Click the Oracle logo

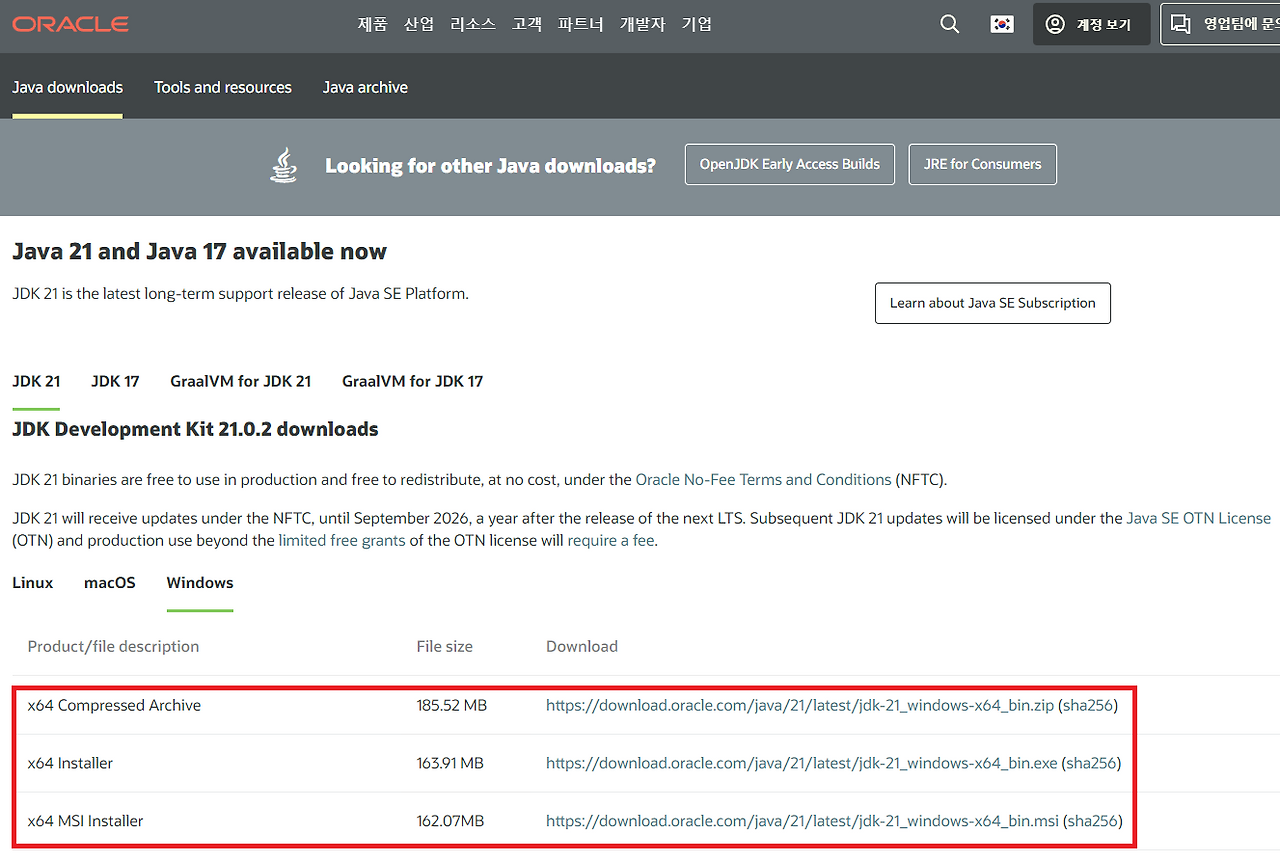(x=69, y=24)
